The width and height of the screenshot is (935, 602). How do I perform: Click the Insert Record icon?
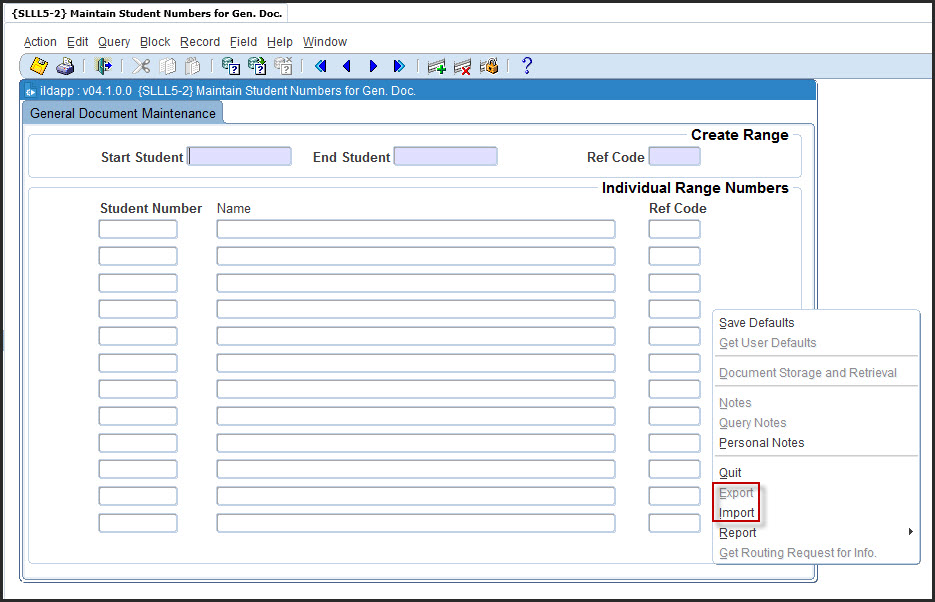[436, 66]
